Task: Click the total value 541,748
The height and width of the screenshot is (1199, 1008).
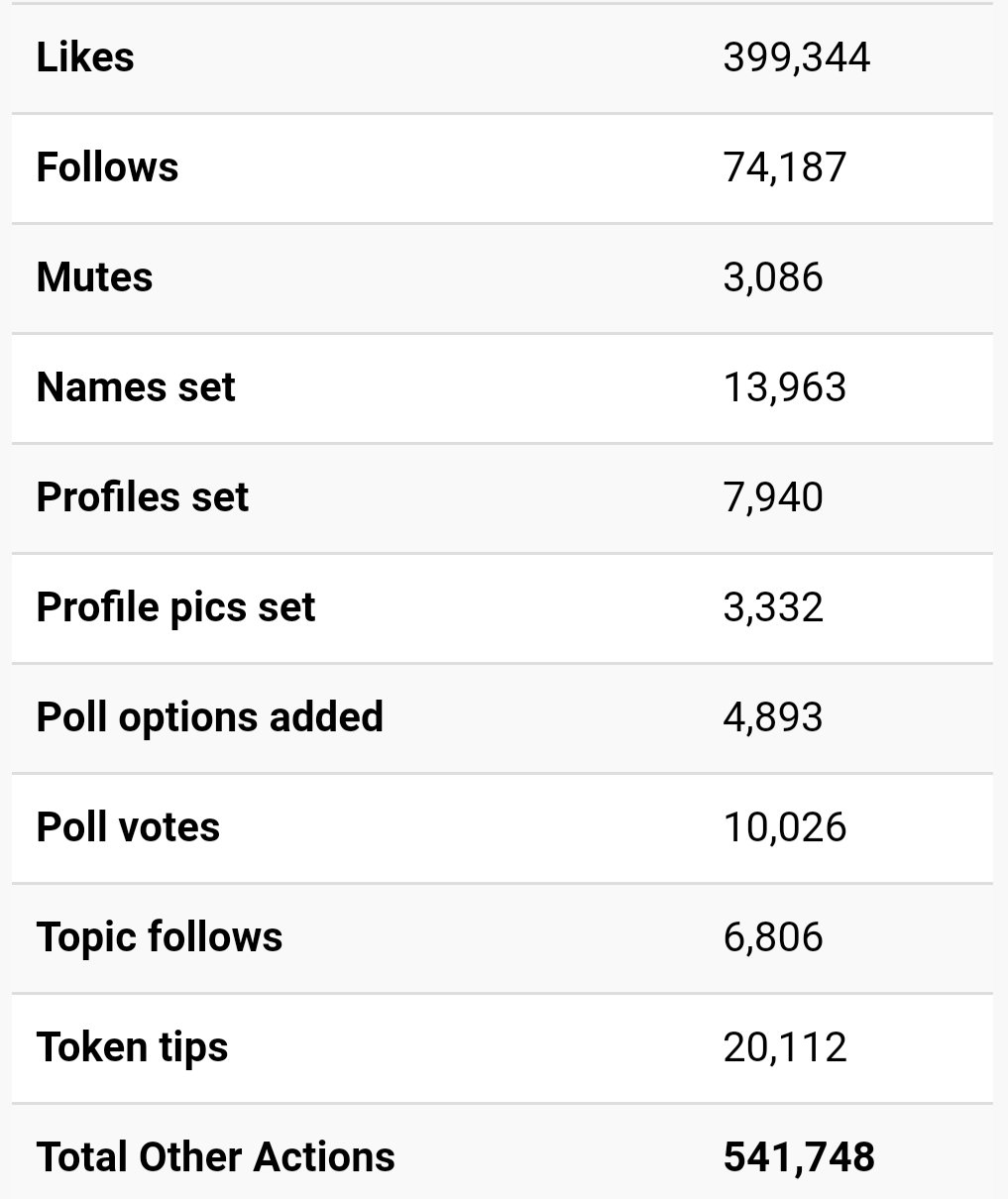Action: click(x=799, y=1157)
